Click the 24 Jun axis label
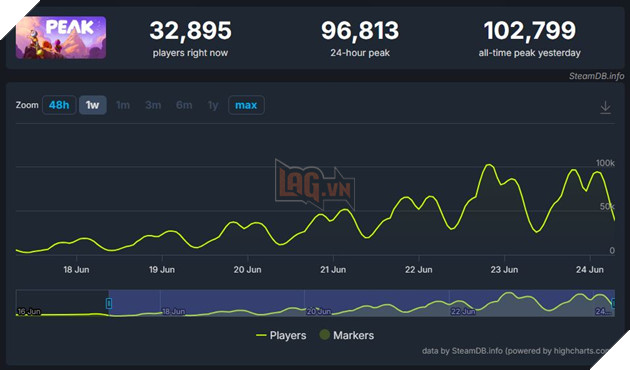This screenshot has height=370, width=630. (590, 270)
